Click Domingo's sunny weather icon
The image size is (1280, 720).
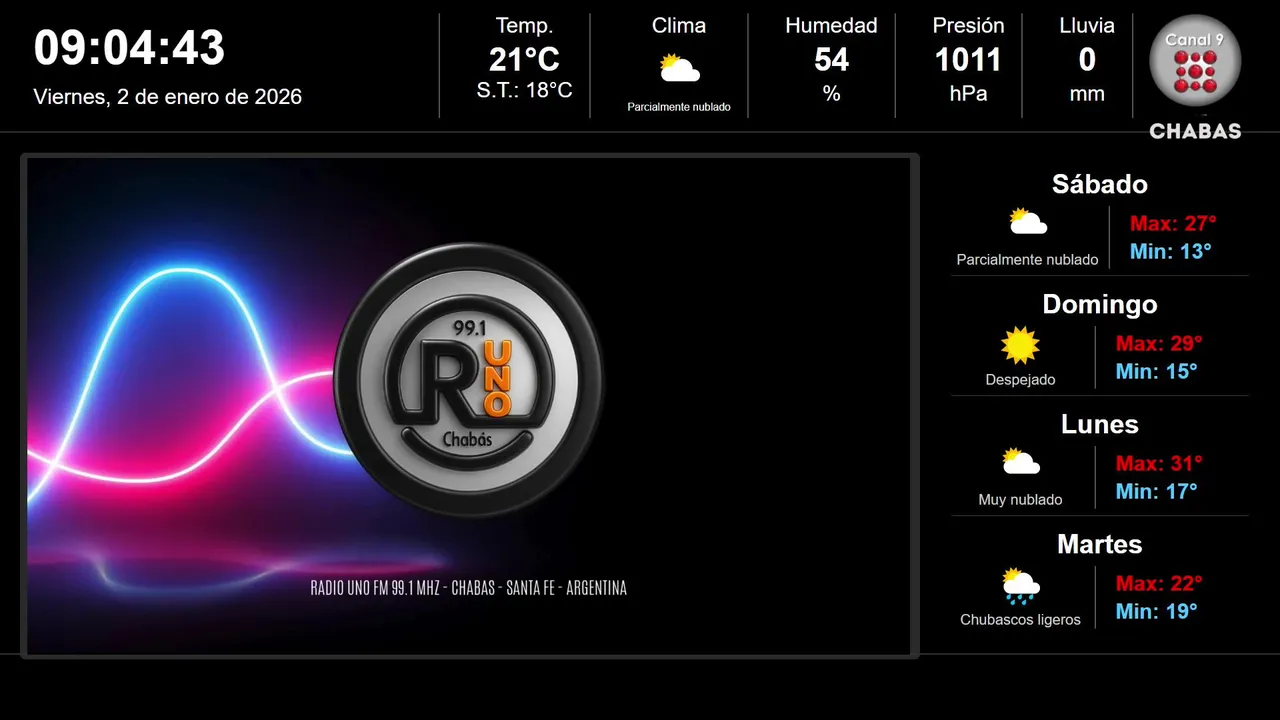pos(1020,345)
